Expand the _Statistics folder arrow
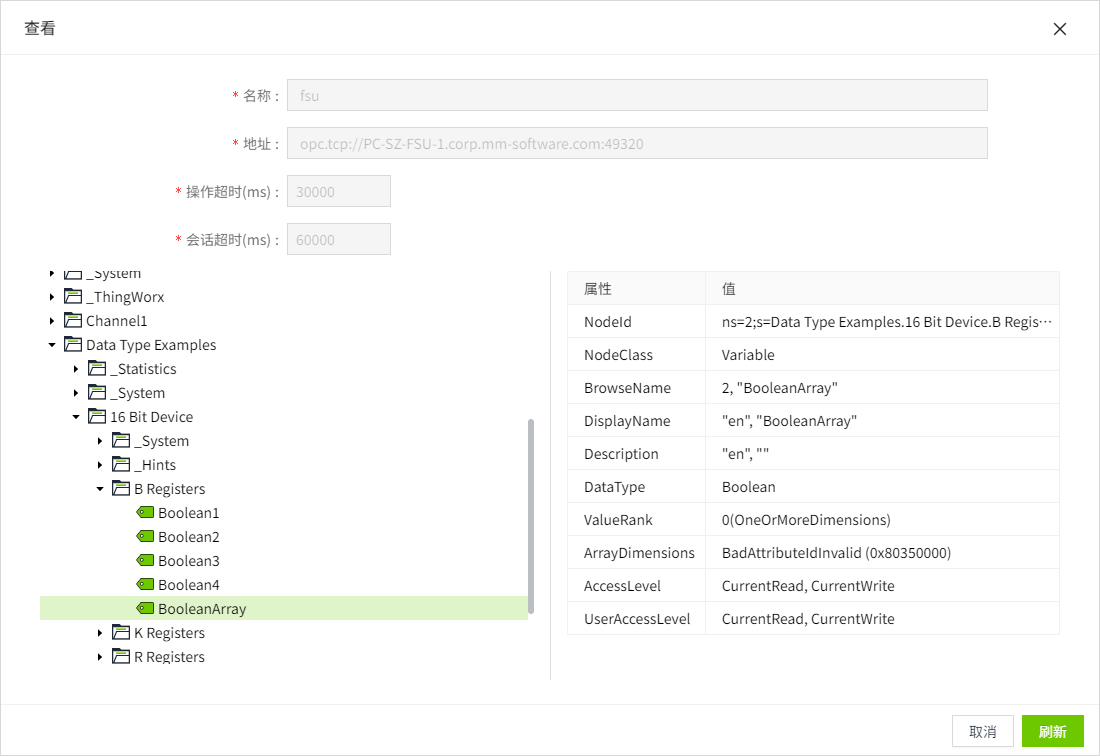Screen dimensions: 1100x756 point(76,369)
